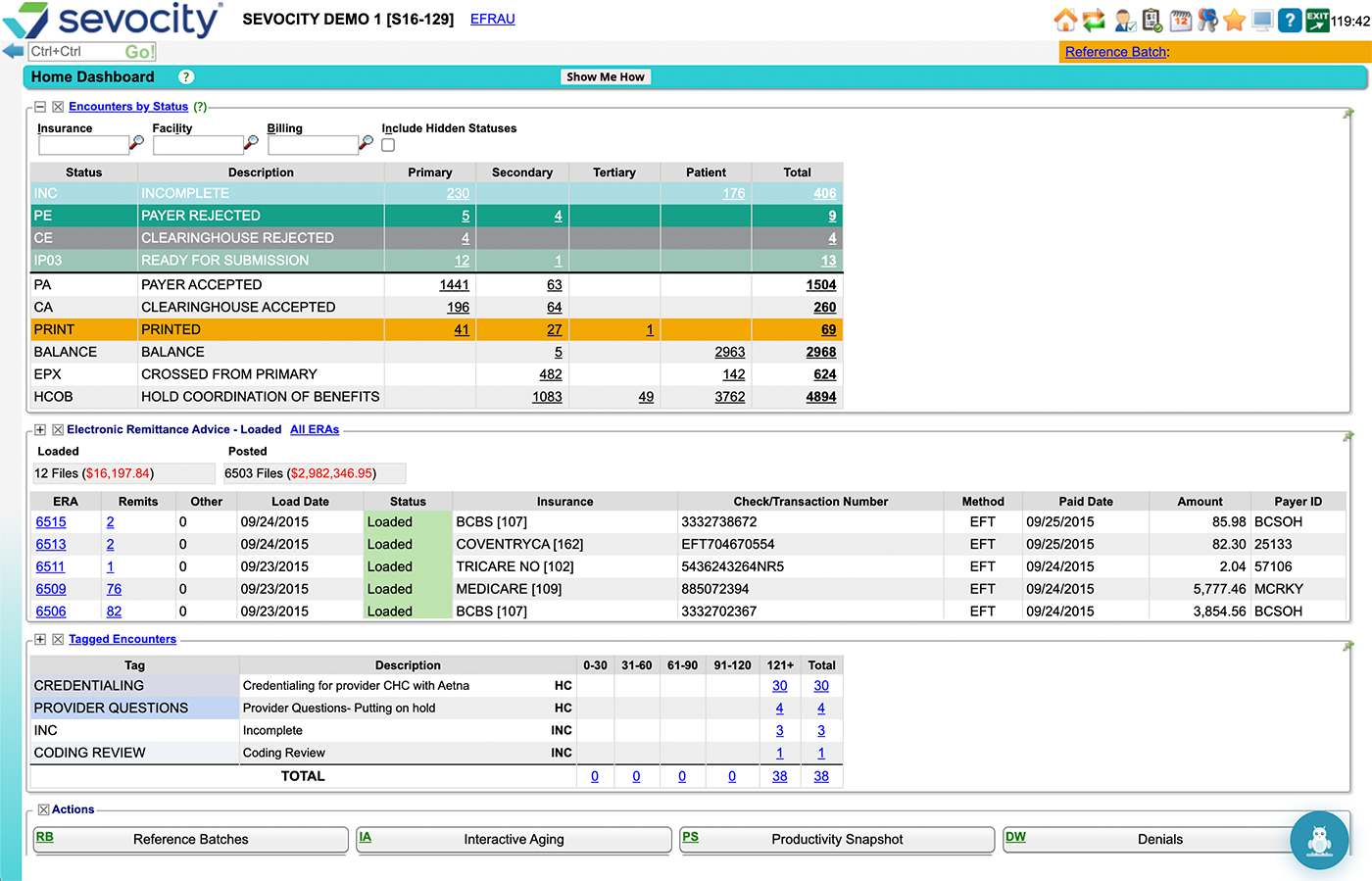Open the Home house icon
This screenshot has width=1372, height=881.
coord(1065,20)
